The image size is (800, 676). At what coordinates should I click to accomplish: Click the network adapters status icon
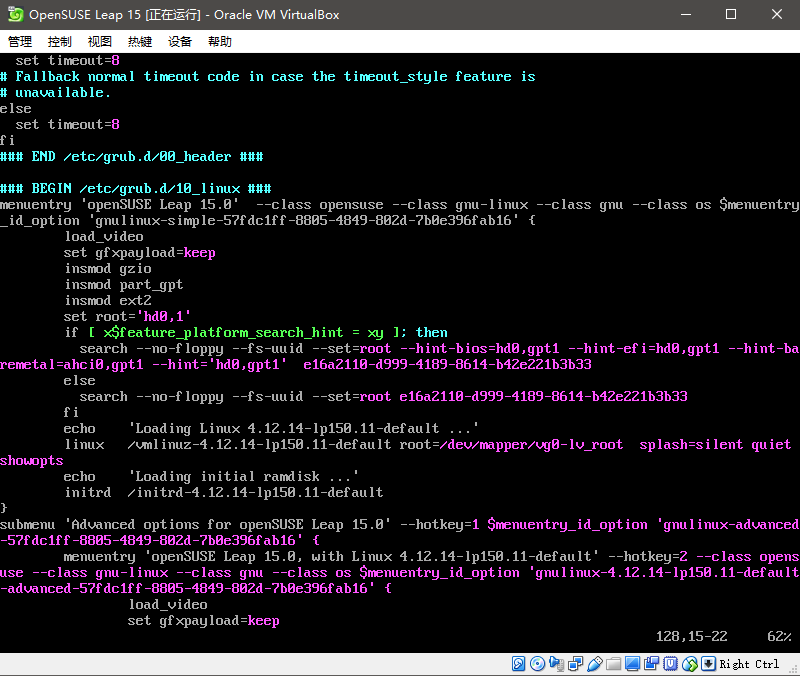pyautogui.click(x=576, y=663)
